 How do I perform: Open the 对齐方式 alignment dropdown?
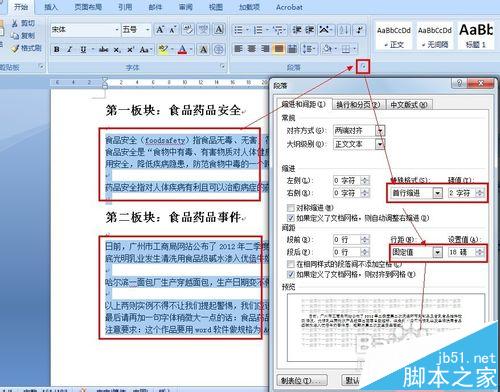[380, 130]
